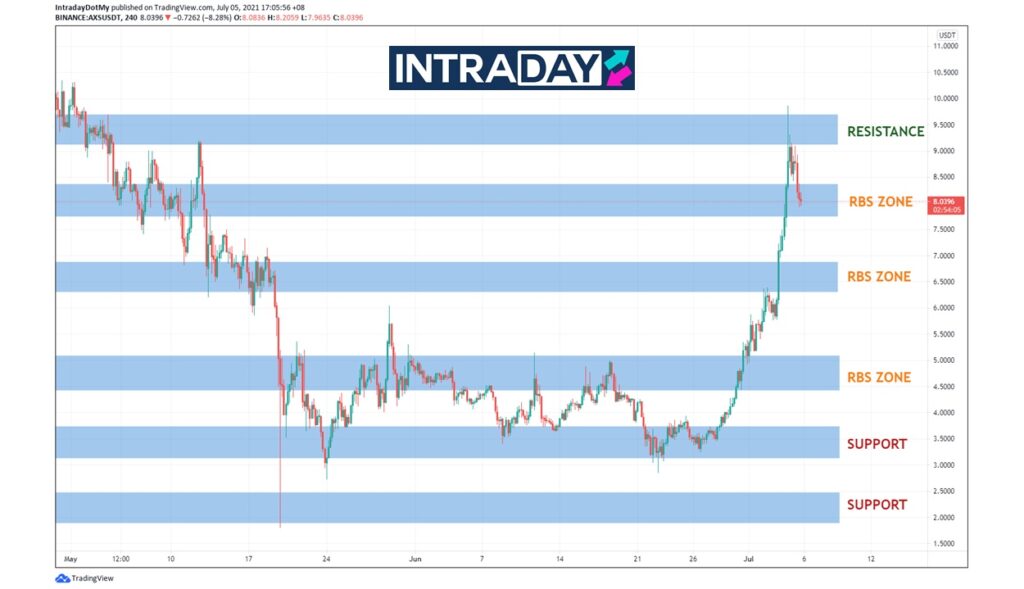
Task: Click the 10.0000 price axis label
Action: pos(945,99)
